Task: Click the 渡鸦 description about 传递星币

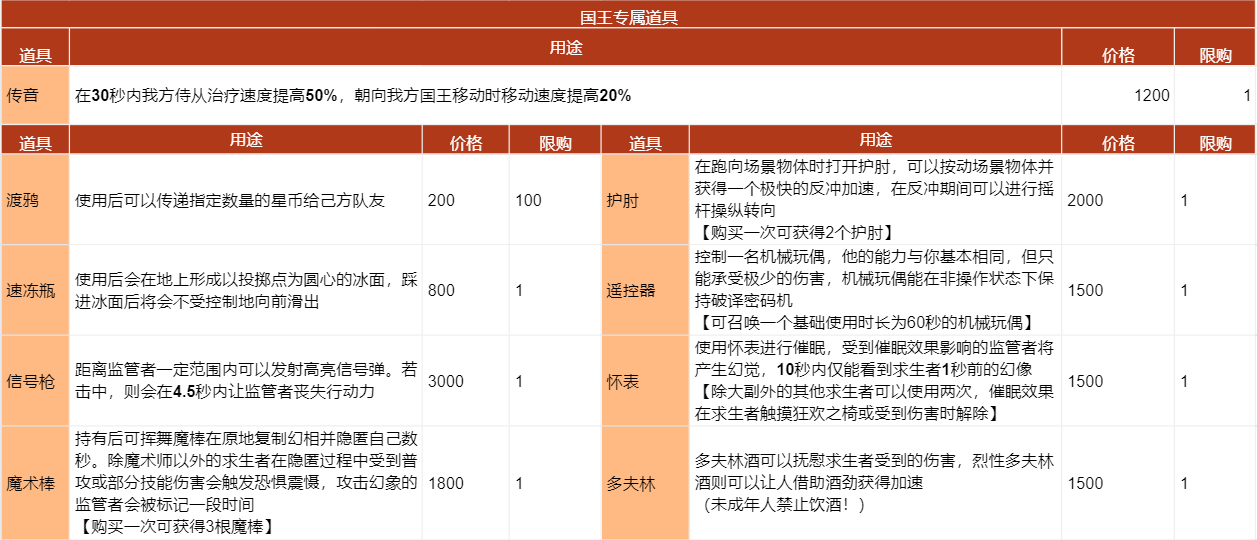Action: [230, 200]
